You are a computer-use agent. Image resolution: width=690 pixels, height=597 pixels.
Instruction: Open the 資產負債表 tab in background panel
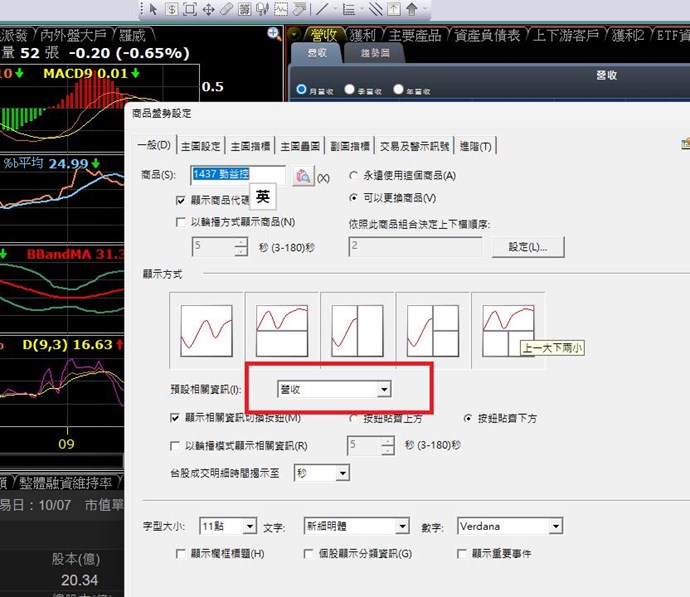pos(487,35)
